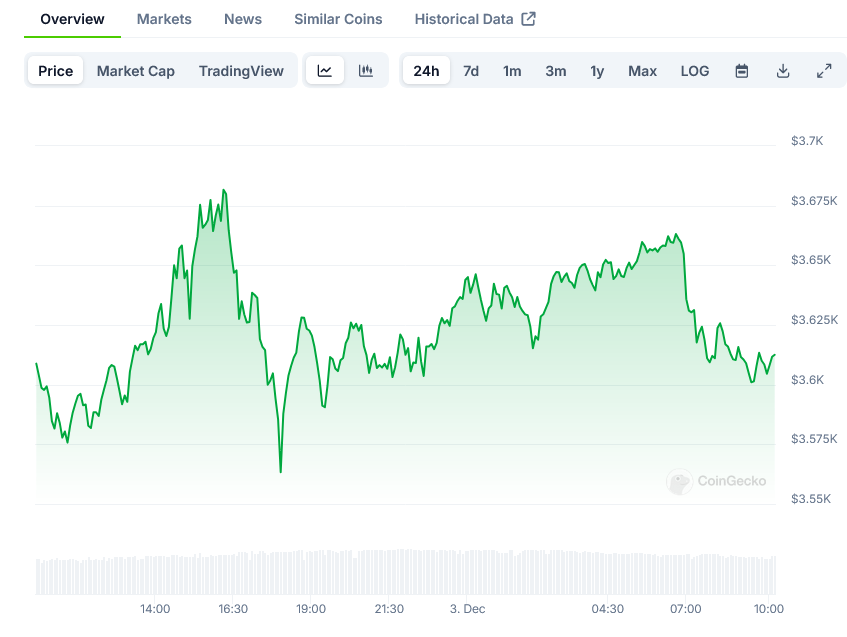Image resolution: width=847 pixels, height=637 pixels.
Task: Download the chart data
Action: [x=783, y=71]
